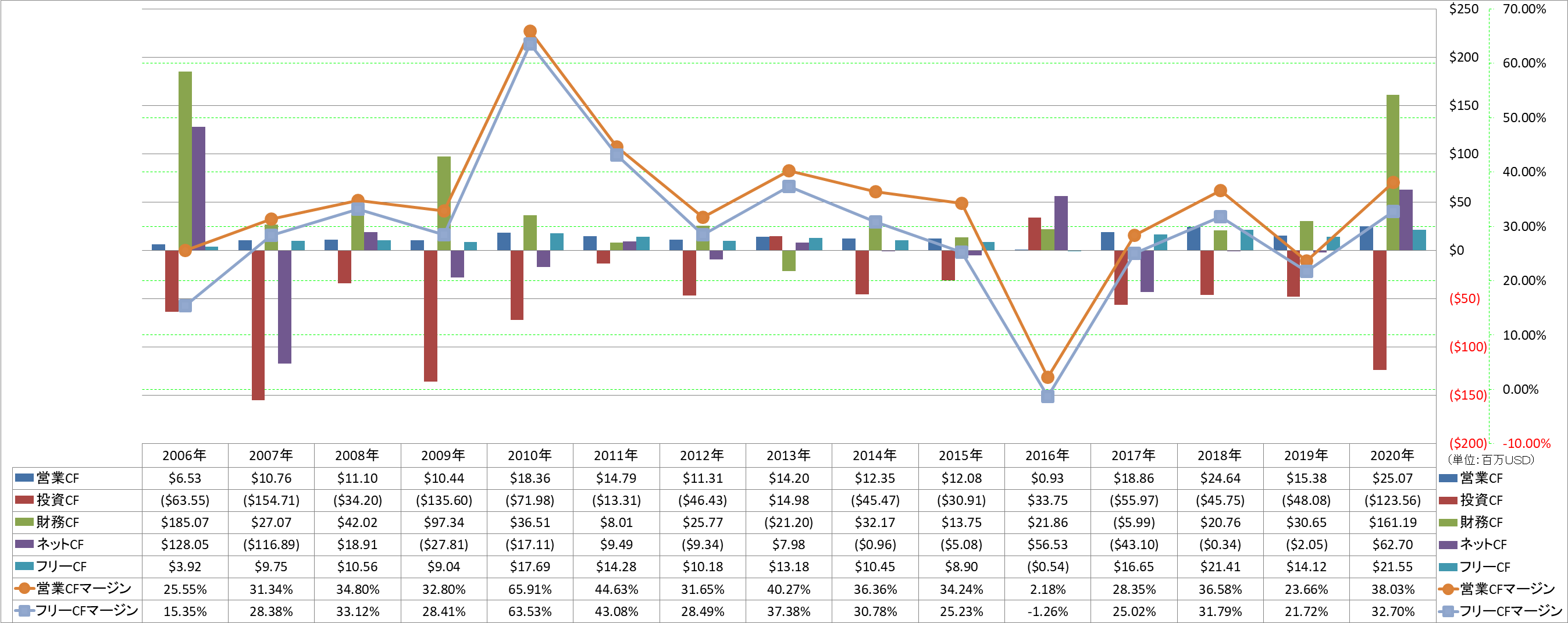Click cell $97.34 in 2009 column
Image resolution: width=1568 pixels, height=623 pixels.
tap(443, 522)
